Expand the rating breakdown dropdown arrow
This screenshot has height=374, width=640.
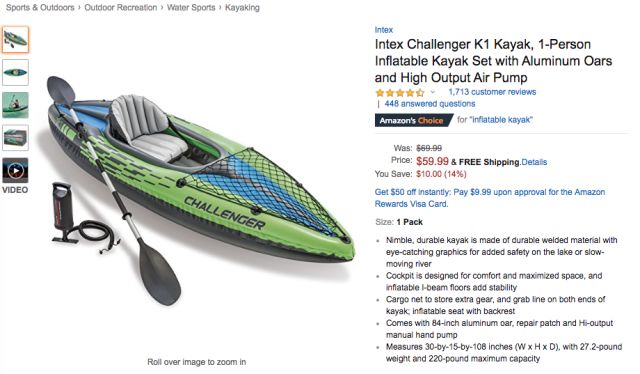click(x=433, y=92)
